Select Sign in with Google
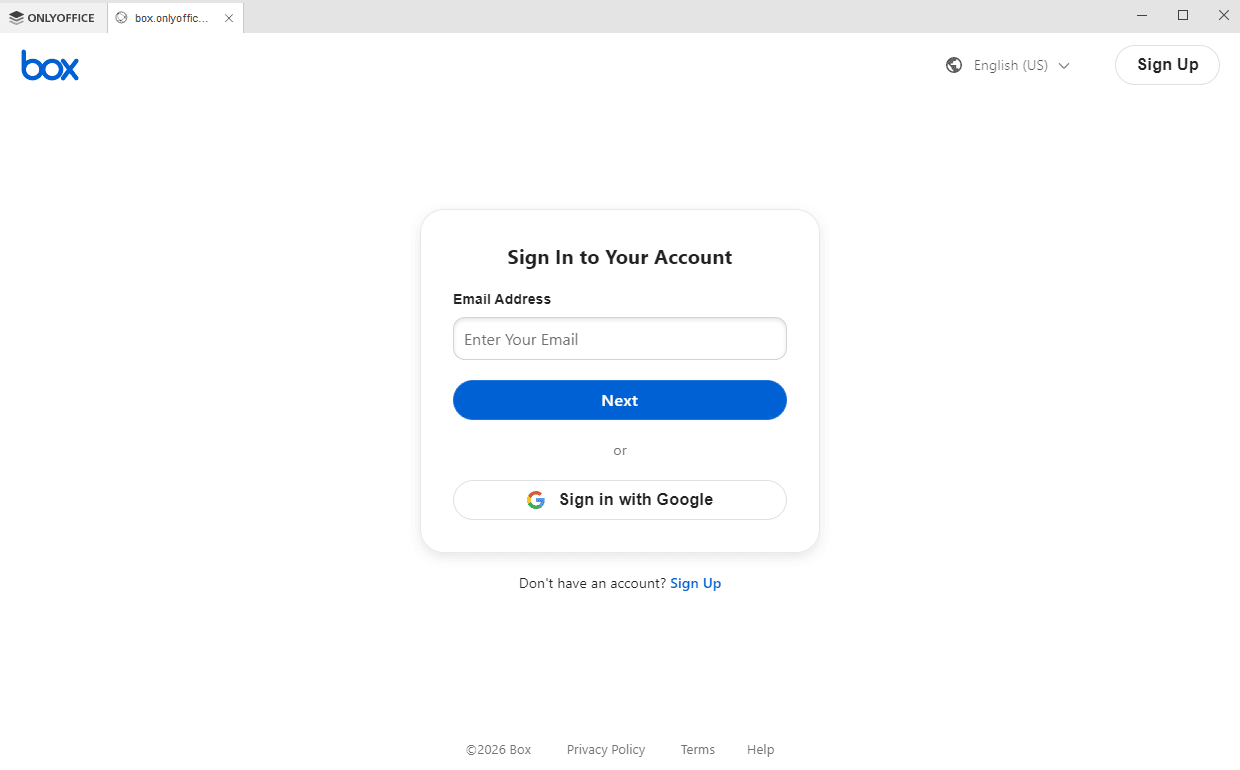 click(619, 499)
